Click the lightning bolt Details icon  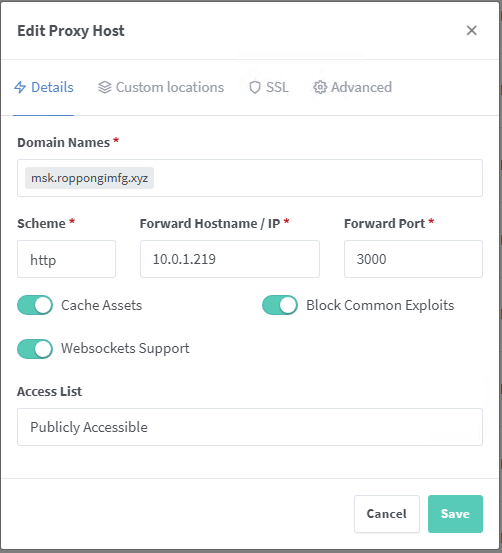[x=20, y=87]
